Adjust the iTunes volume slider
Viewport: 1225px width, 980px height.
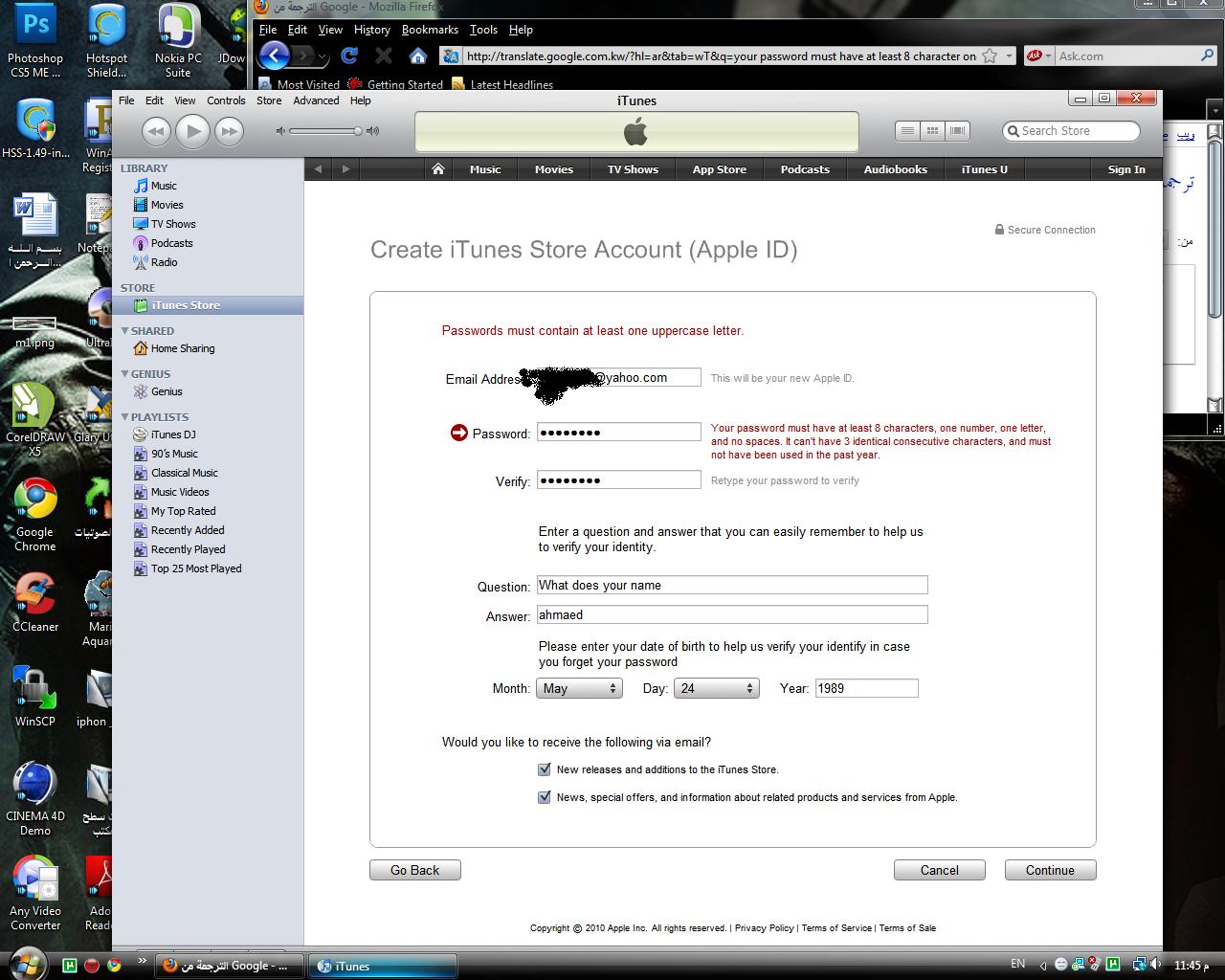tap(327, 131)
